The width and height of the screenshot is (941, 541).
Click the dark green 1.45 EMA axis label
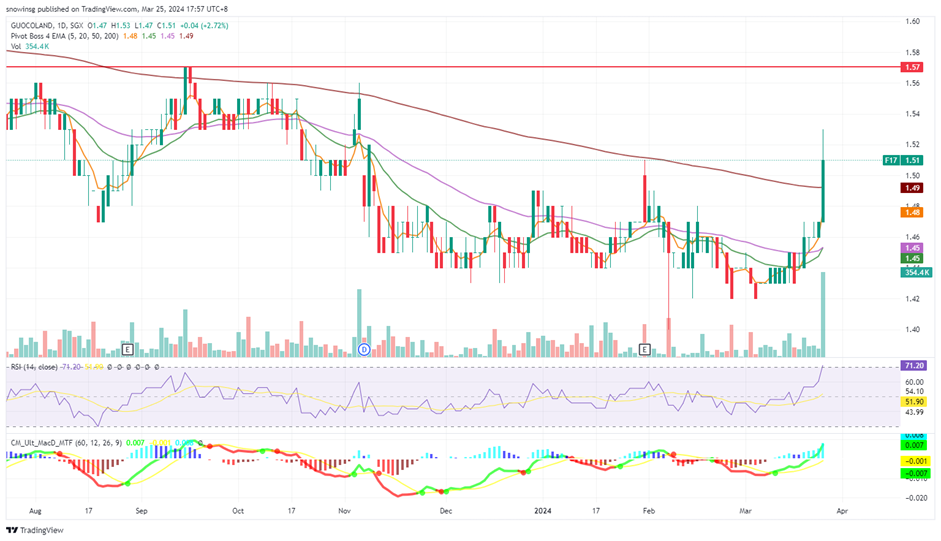(912, 258)
